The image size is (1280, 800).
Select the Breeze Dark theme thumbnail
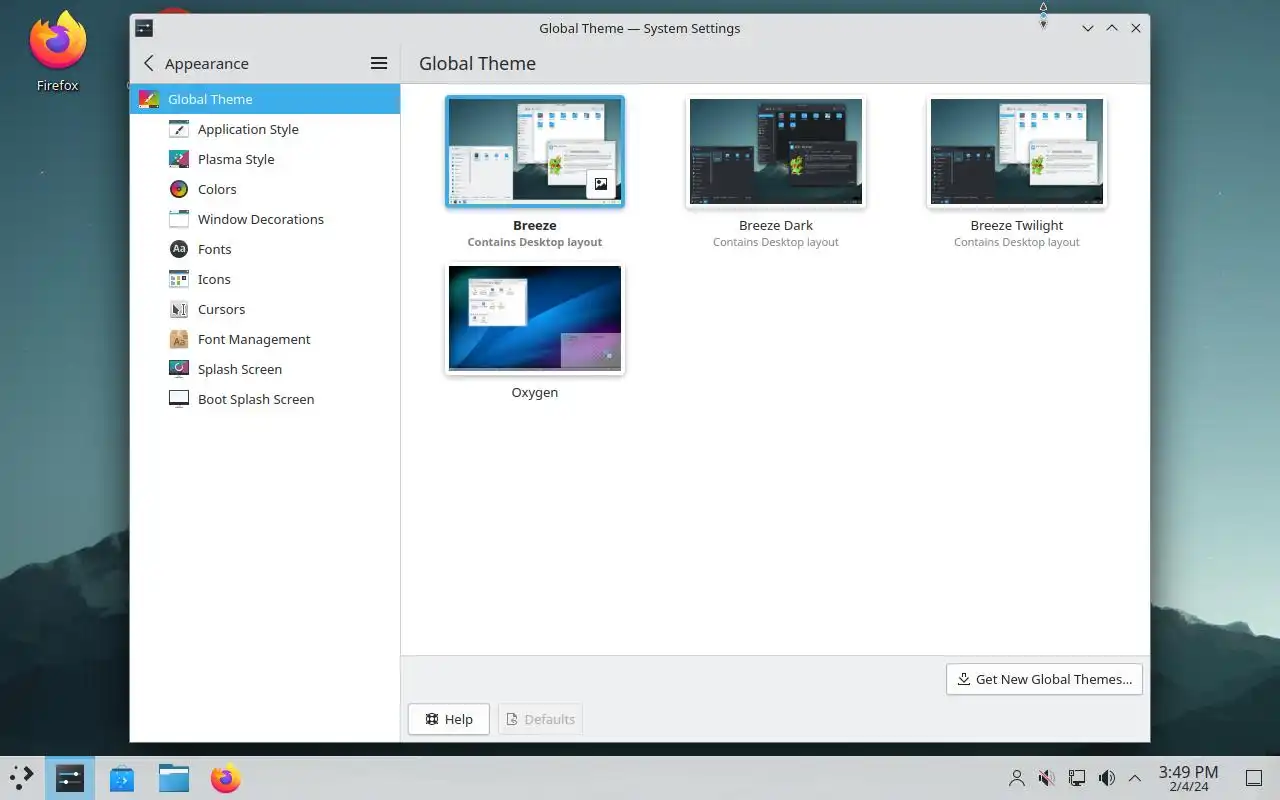[x=776, y=152]
